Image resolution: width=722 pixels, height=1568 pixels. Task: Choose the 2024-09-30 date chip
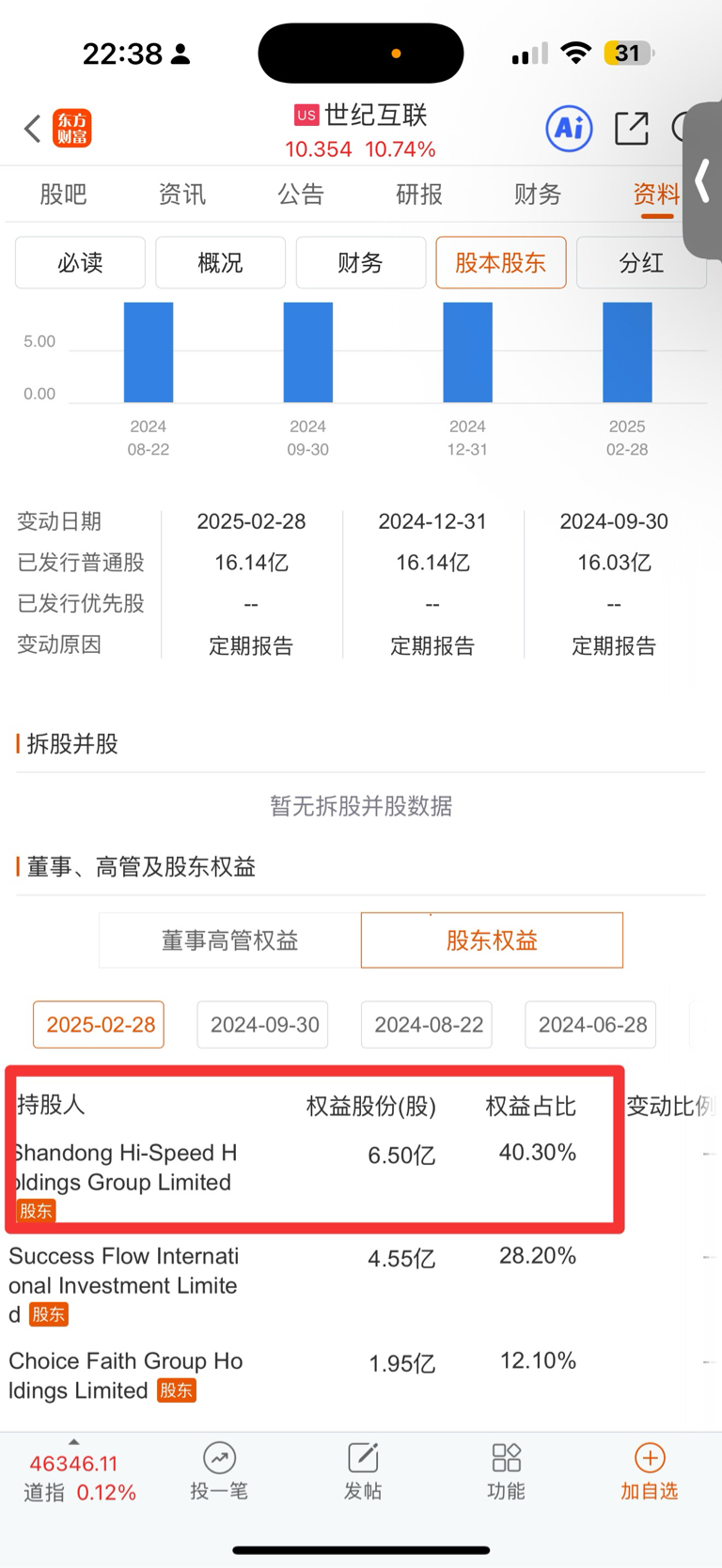264,1025
